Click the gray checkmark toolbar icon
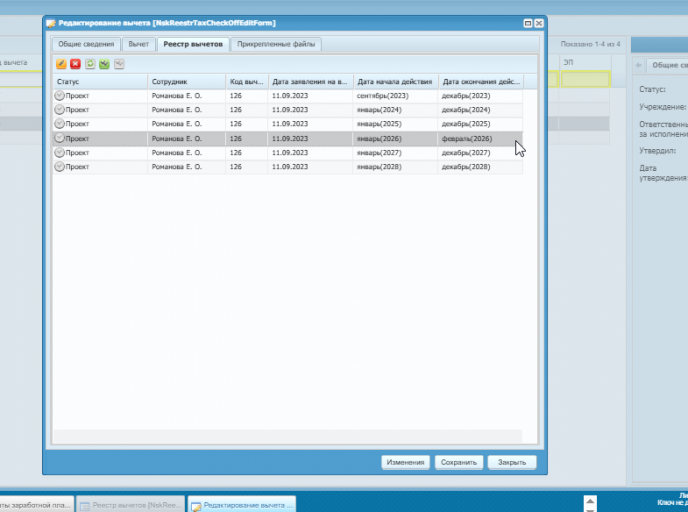The width and height of the screenshot is (688, 512). pyautogui.click(x=119, y=64)
